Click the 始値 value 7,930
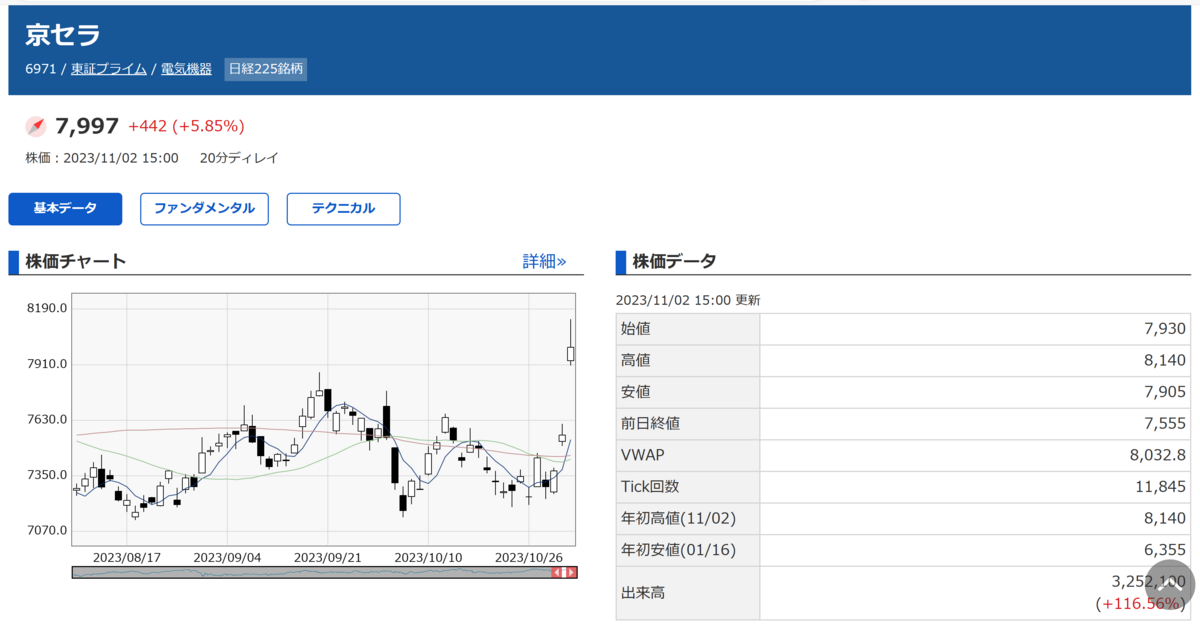Image resolution: width=1200 pixels, height=624 pixels. click(x=1164, y=328)
